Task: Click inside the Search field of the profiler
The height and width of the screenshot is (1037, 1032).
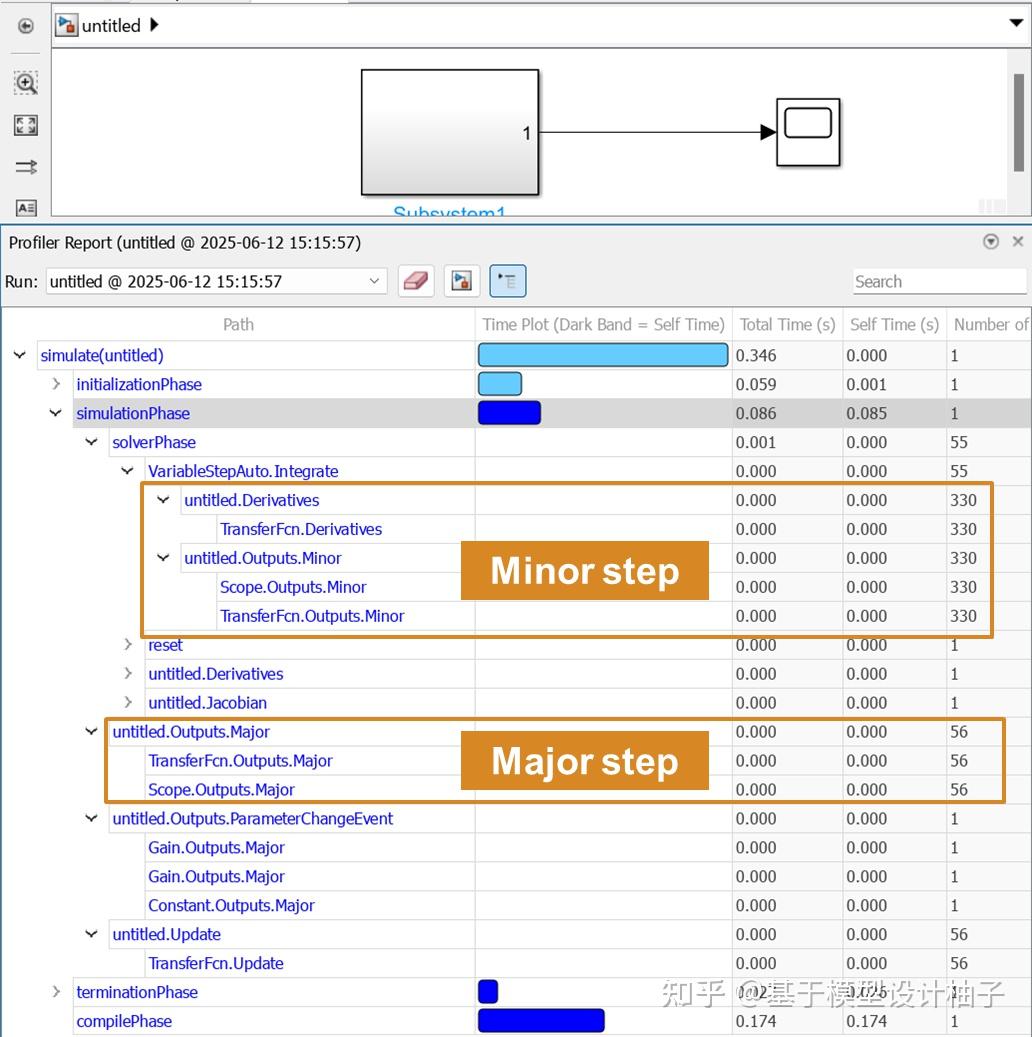Action: tap(938, 281)
